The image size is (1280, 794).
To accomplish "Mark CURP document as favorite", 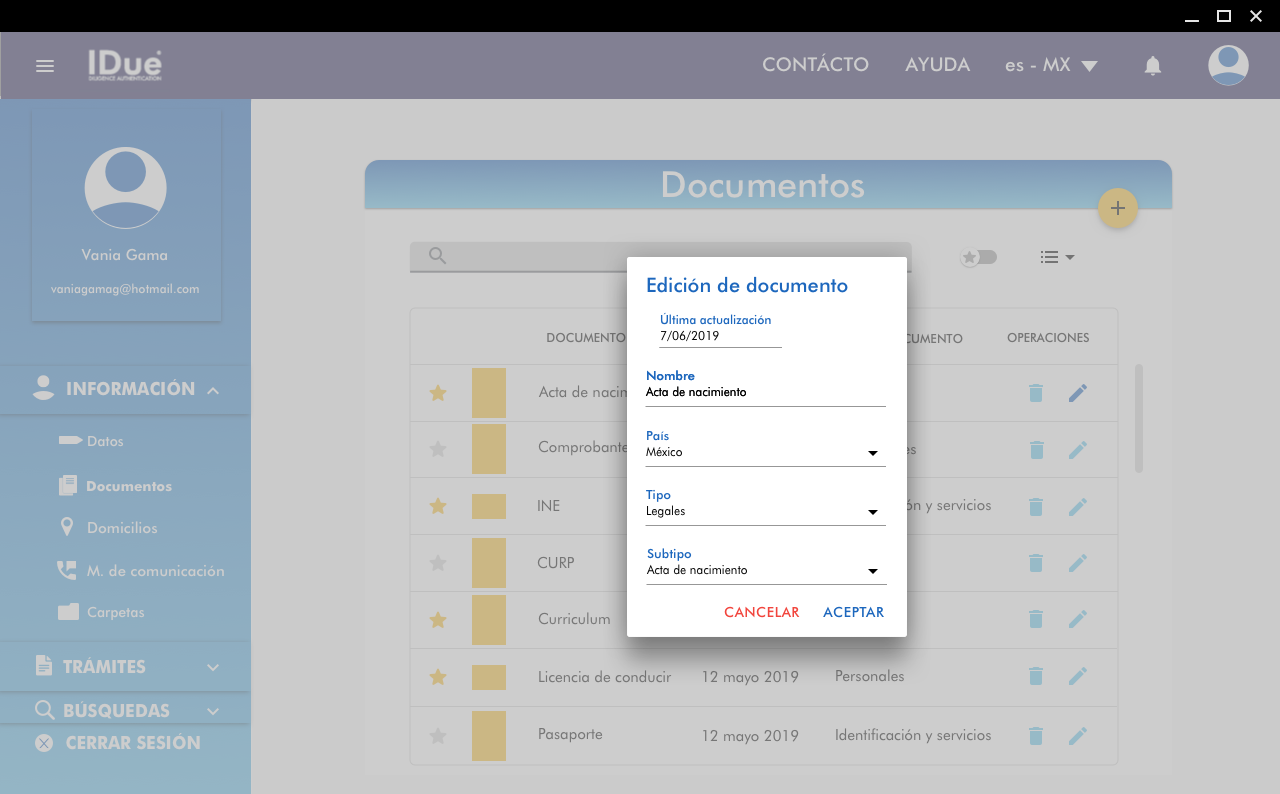I will 437,563.
